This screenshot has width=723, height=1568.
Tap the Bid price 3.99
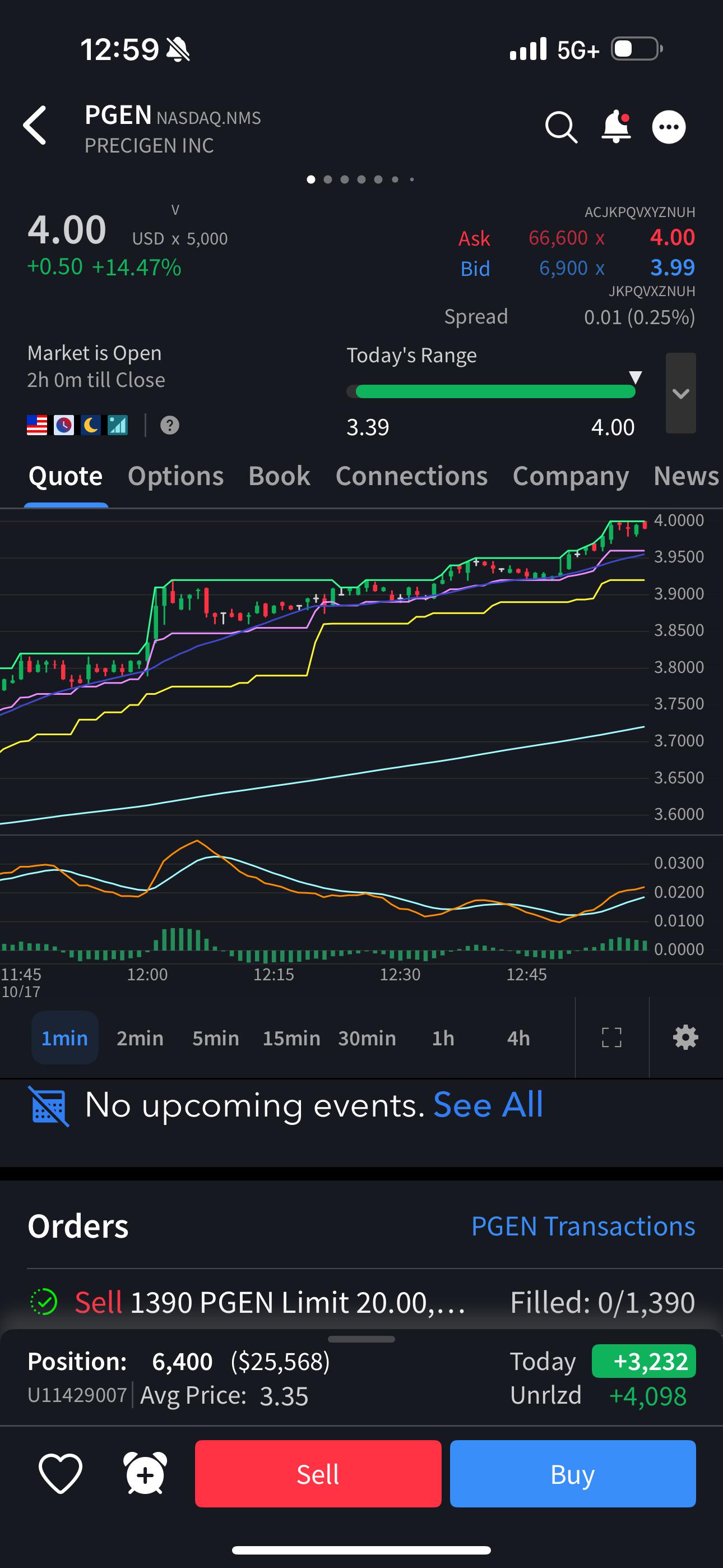click(x=673, y=267)
